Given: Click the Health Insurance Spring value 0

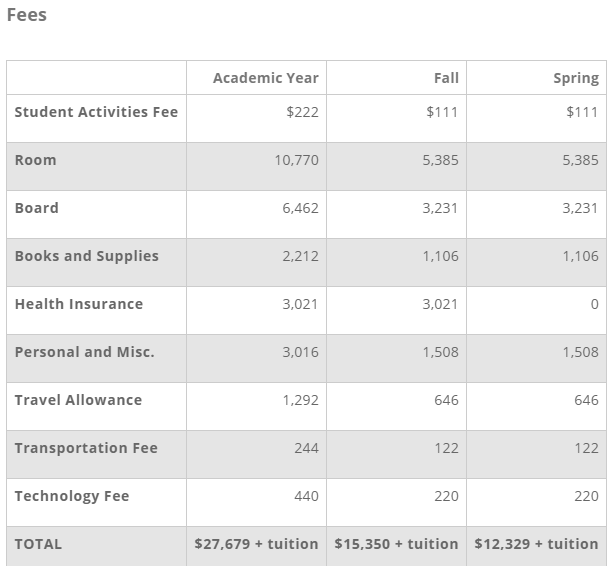Looking at the screenshot, I should [x=595, y=304].
